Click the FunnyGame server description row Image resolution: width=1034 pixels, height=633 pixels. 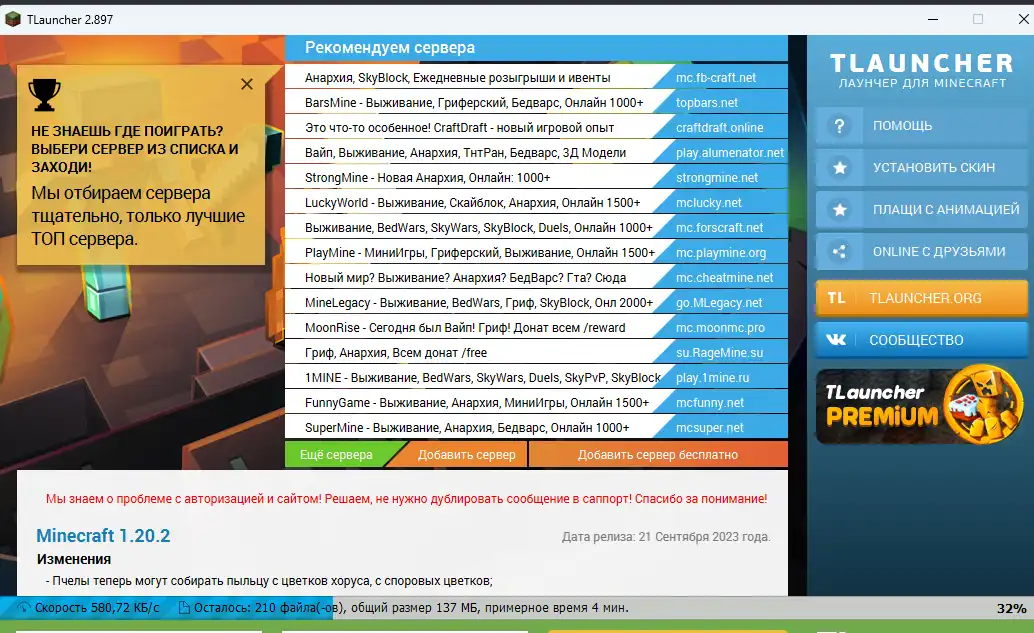[x=477, y=403]
